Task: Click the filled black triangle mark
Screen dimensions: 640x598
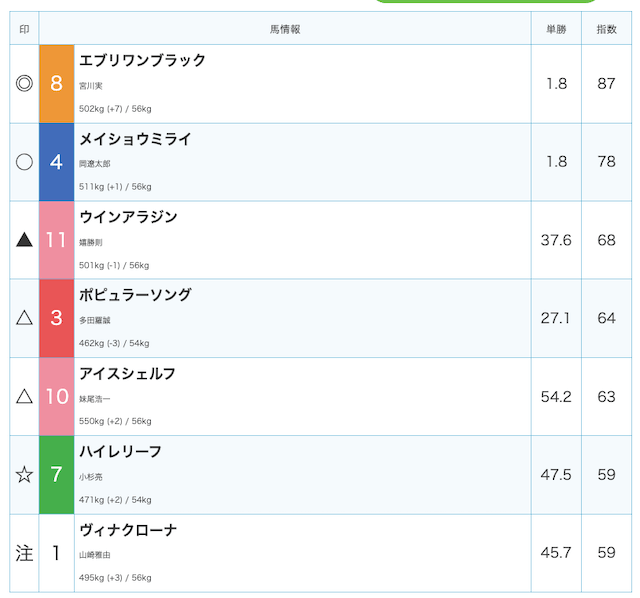Action: 24,240
